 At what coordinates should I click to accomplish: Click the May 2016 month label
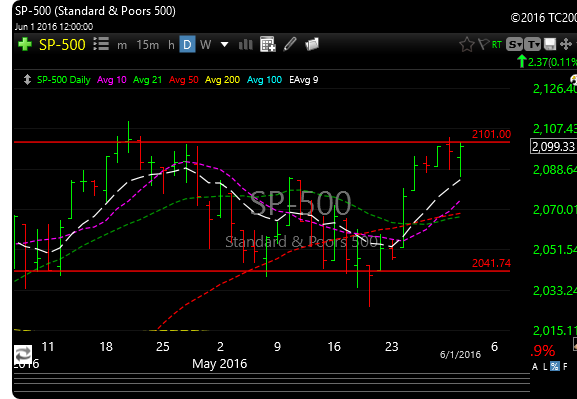[220, 364]
